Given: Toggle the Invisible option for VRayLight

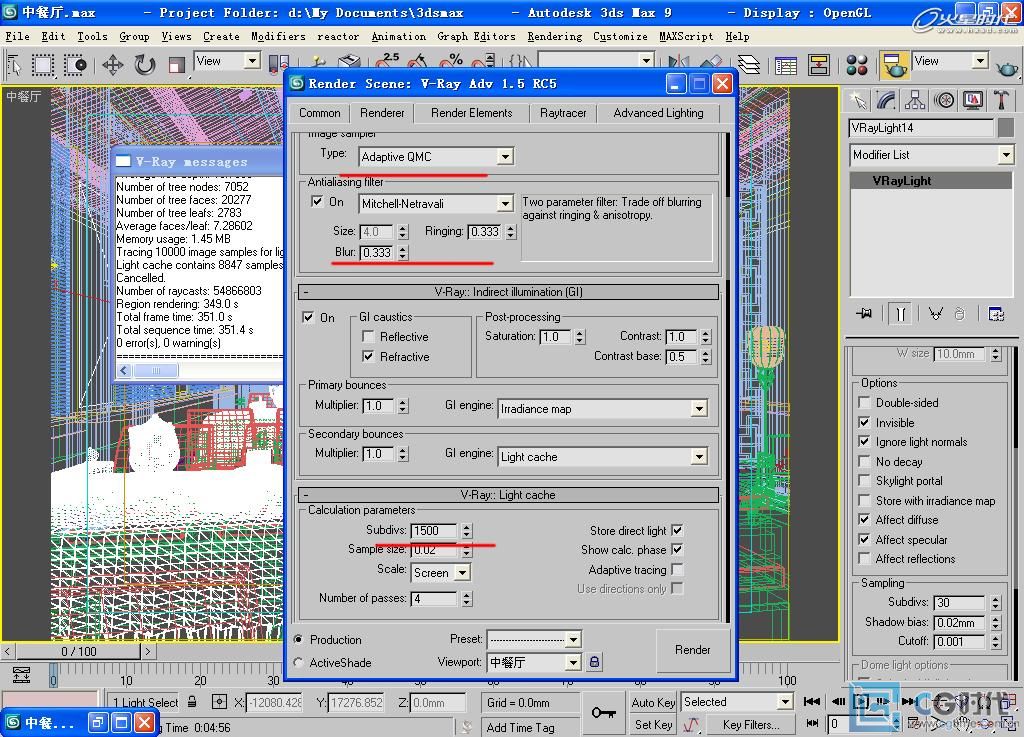Looking at the screenshot, I should click(864, 422).
